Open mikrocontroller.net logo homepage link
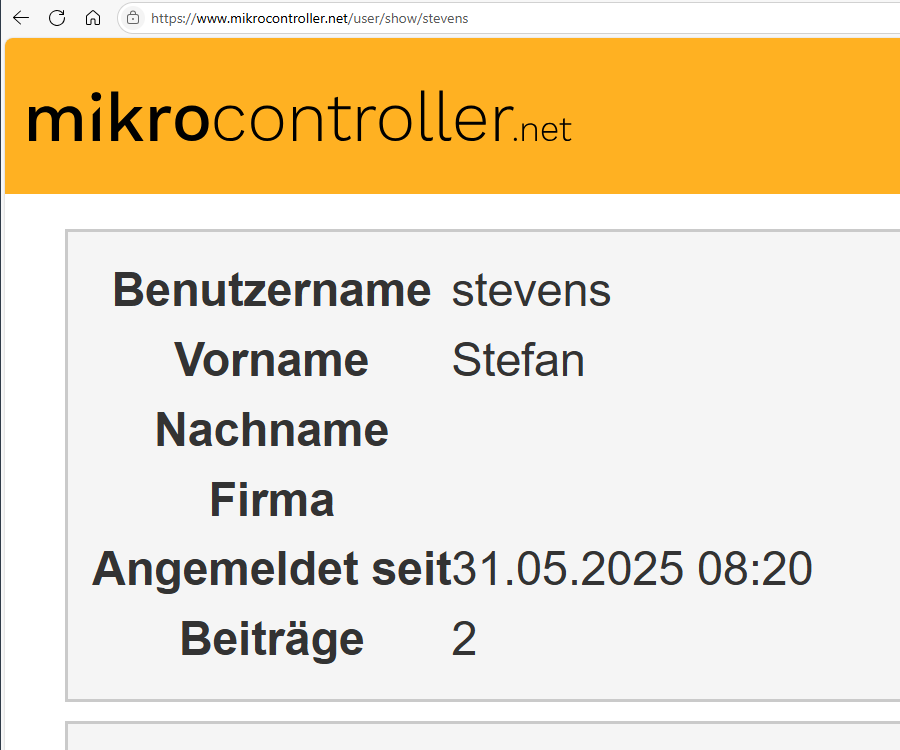 coord(299,118)
